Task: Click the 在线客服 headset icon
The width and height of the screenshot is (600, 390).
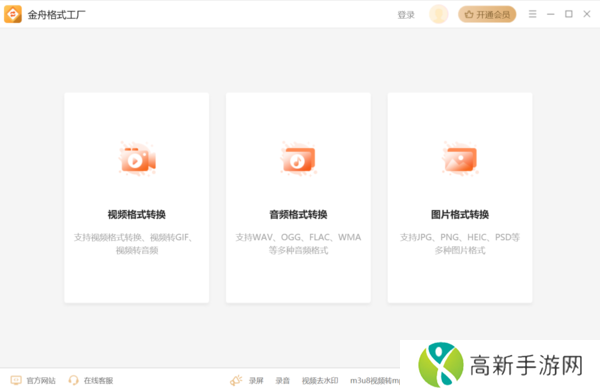Action: 73,380
